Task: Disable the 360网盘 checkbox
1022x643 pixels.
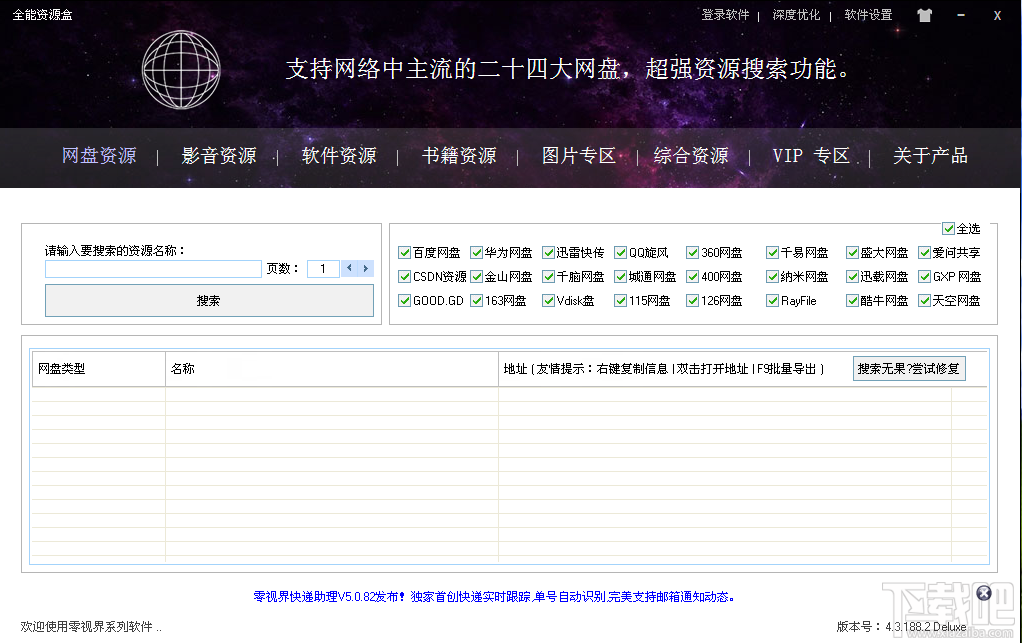Action: pyautogui.click(x=692, y=253)
